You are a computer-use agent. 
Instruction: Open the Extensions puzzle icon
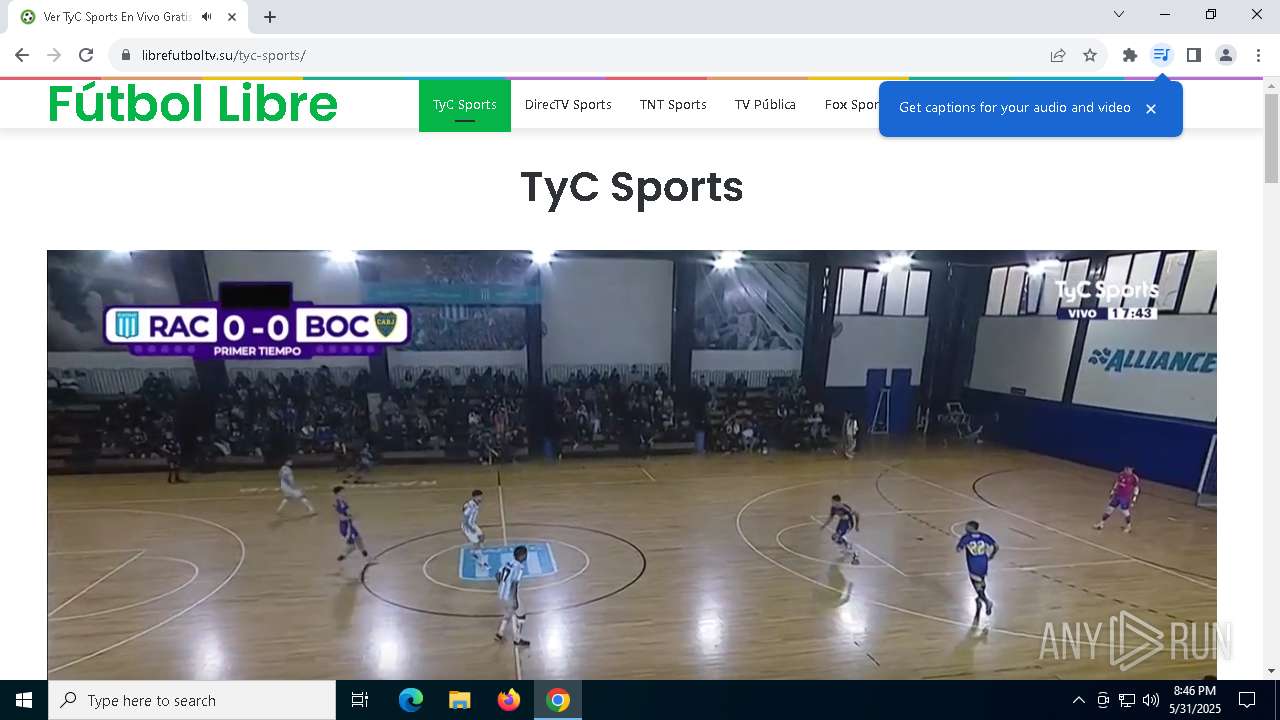click(1130, 55)
